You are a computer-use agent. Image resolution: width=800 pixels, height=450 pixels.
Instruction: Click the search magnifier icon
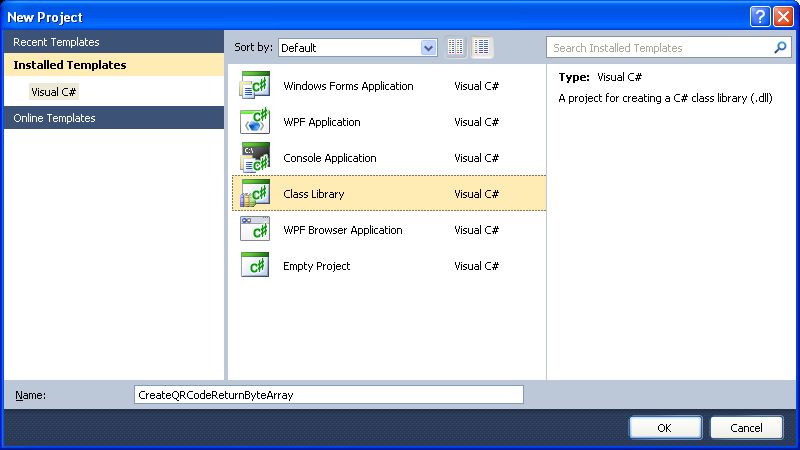(x=780, y=47)
